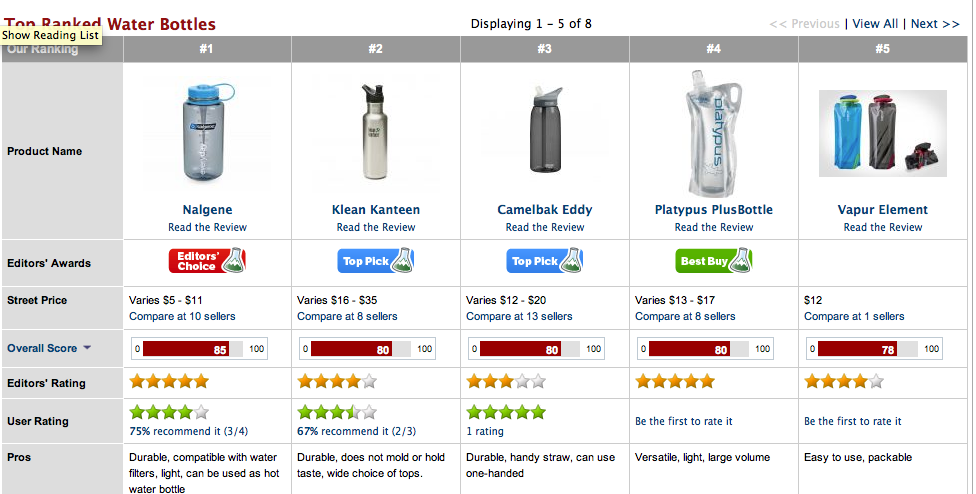The height and width of the screenshot is (494, 976).
Task: Click Nalgene's green user rating stars
Action: pos(169,412)
